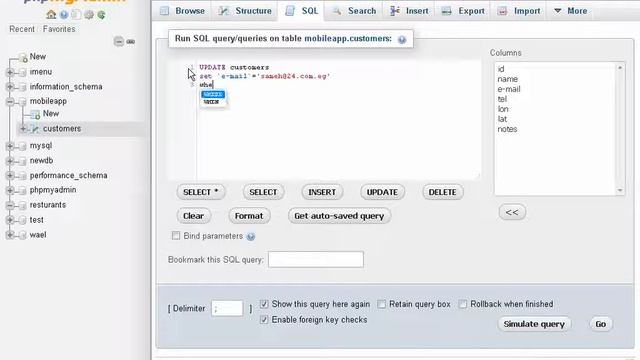Click the Delimiter input field
The width and height of the screenshot is (640, 360).
227,309
